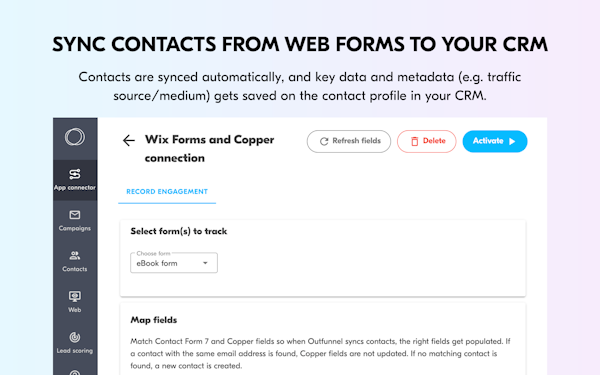
Task: Switch to RECORD ENGAGEMENT tab
Action: pos(167,192)
